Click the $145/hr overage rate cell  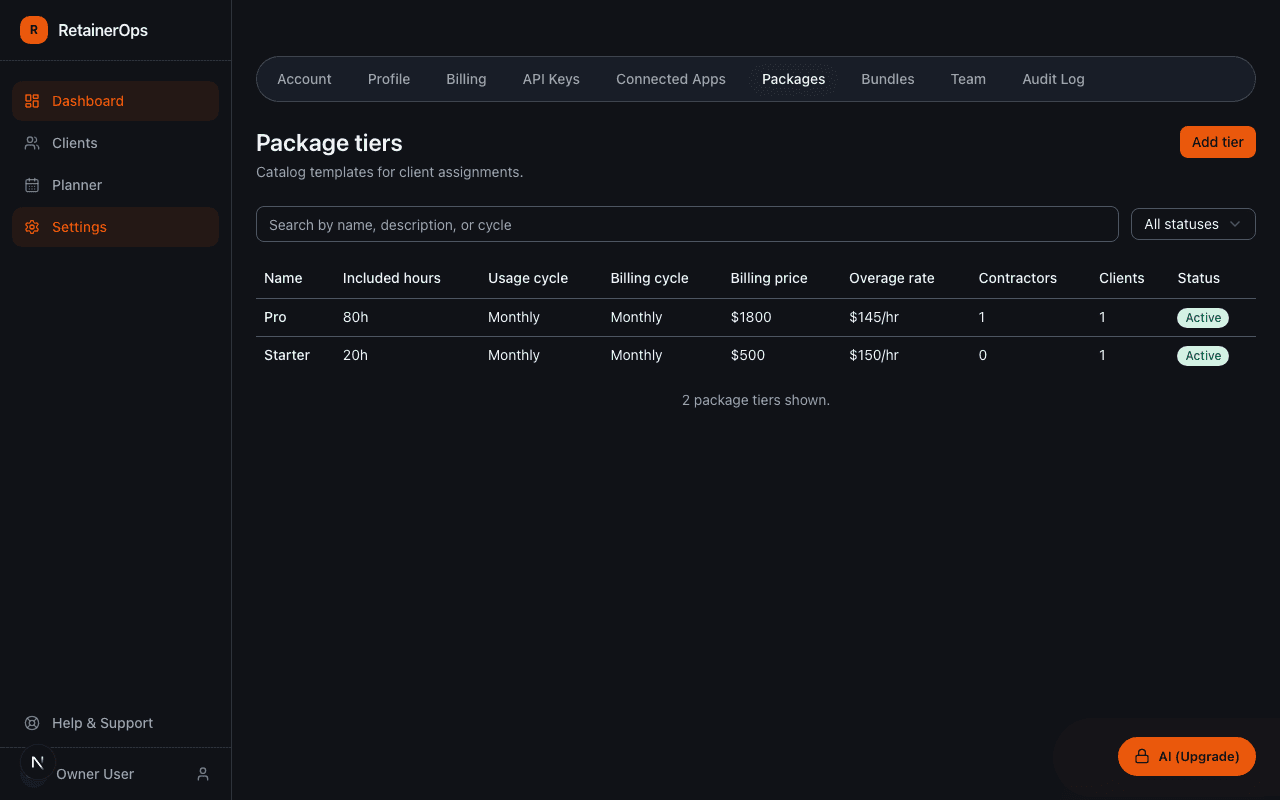click(874, 317)
